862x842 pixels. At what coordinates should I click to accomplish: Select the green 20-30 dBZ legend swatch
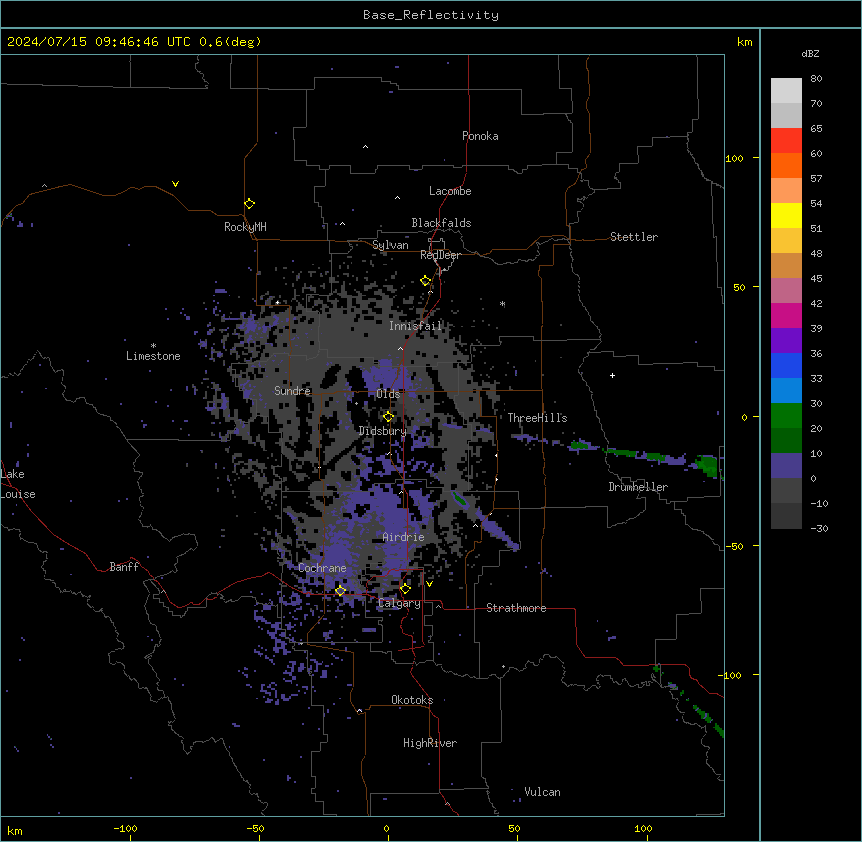(786, 416)
